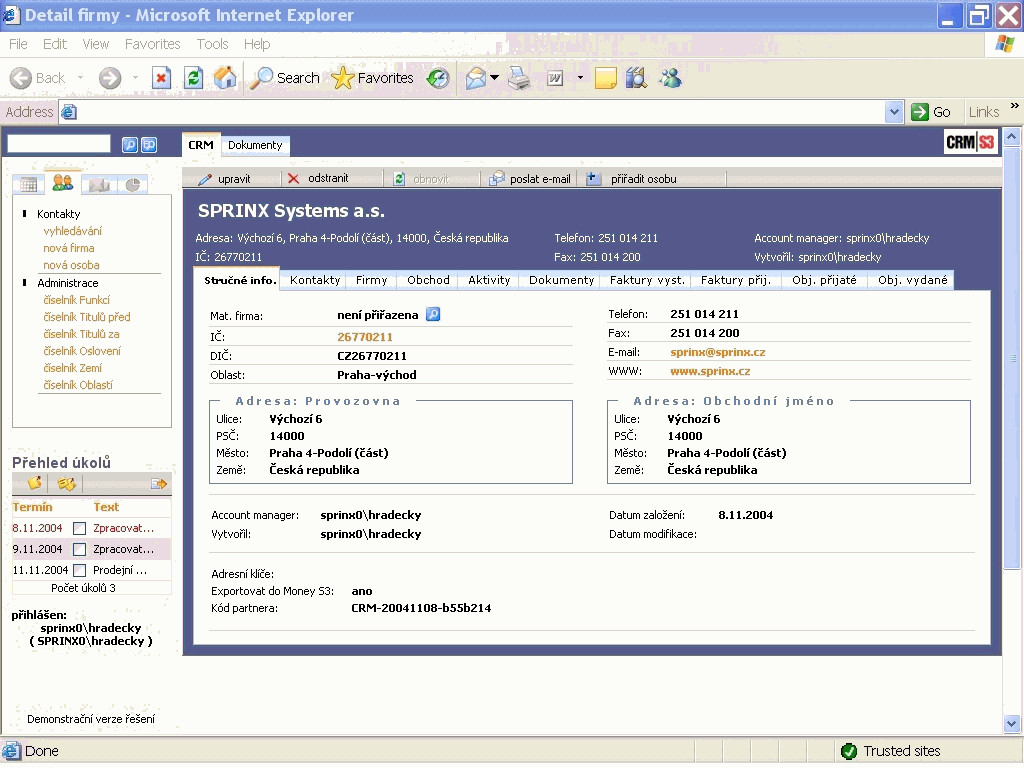This screenshot has width=1024, height=768.
Task: Open číselník Zemí in Administrace
Action: (72, 368)
